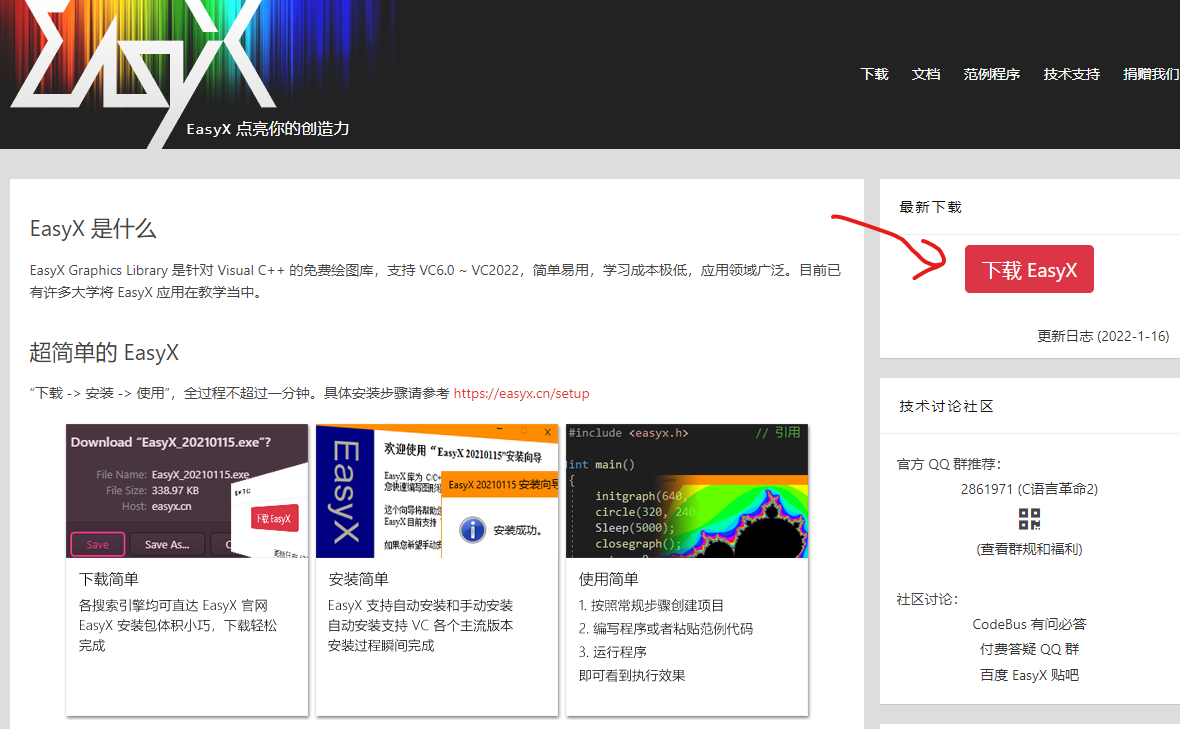Click the 超简单的 EasyX heading

point(104,352)
